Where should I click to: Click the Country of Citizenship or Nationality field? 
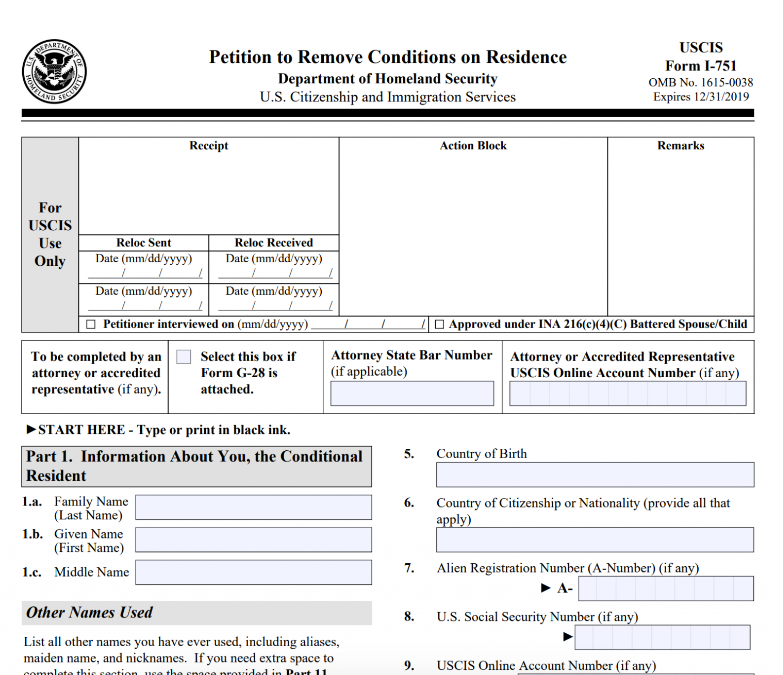point(595,540)
